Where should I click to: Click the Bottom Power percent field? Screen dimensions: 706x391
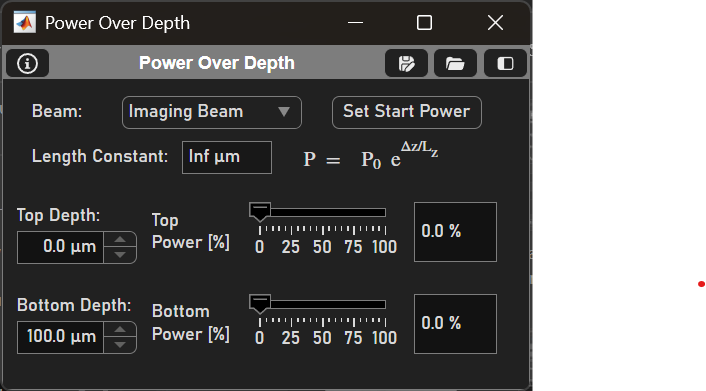[x=455, y=323]
